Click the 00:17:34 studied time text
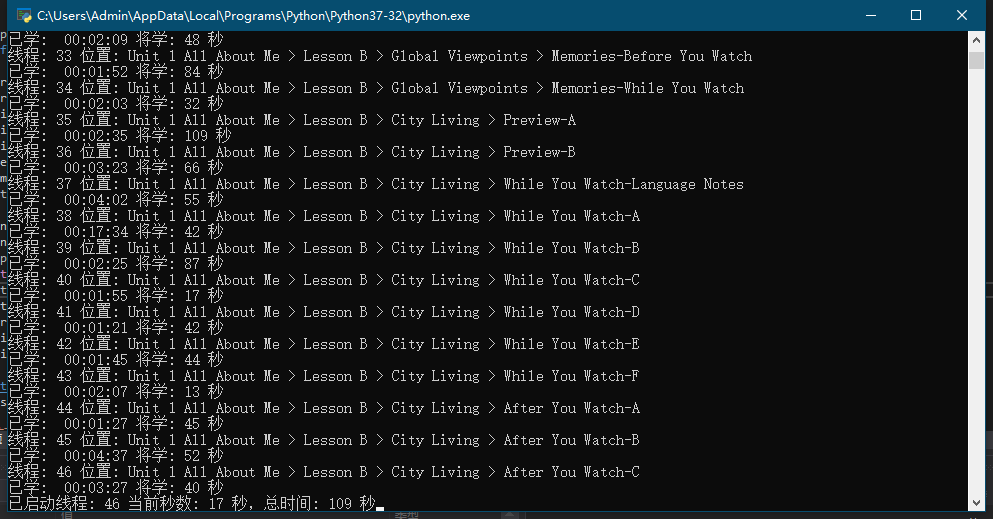 [x=96, y=232]
